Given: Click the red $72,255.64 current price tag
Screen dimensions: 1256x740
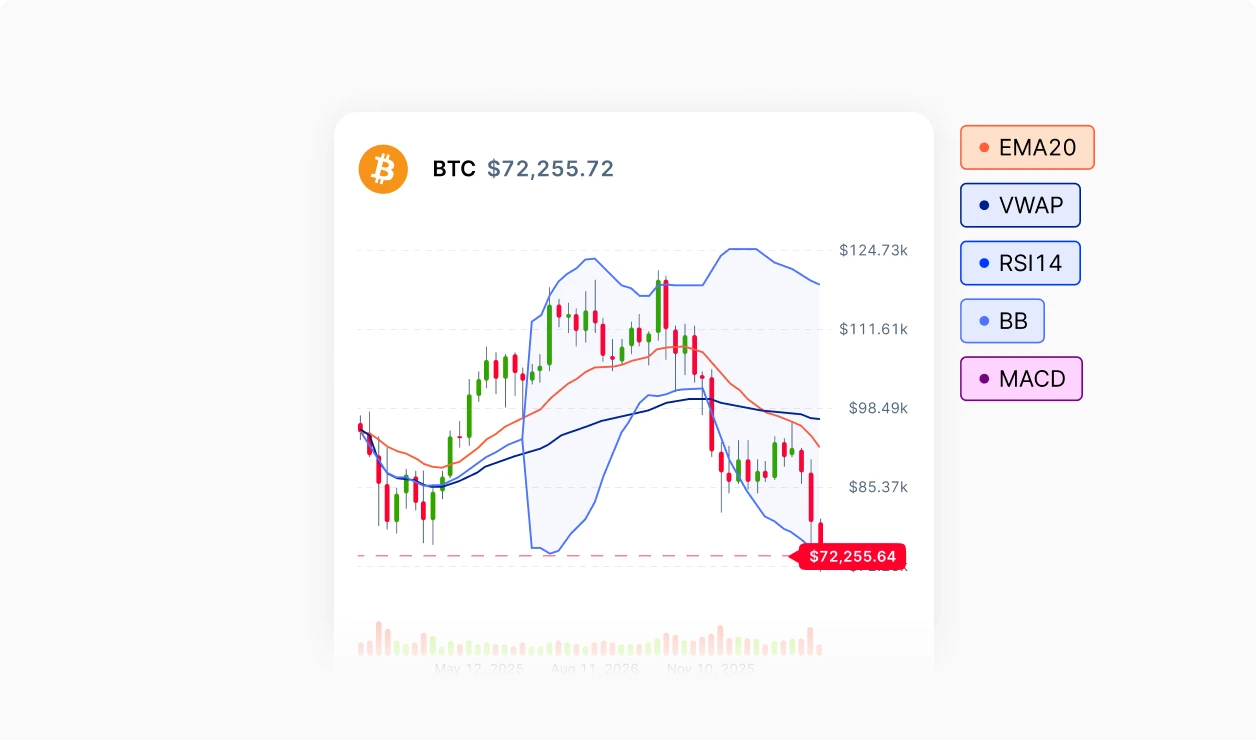Looking at the screenshot, I should [853, 556].
